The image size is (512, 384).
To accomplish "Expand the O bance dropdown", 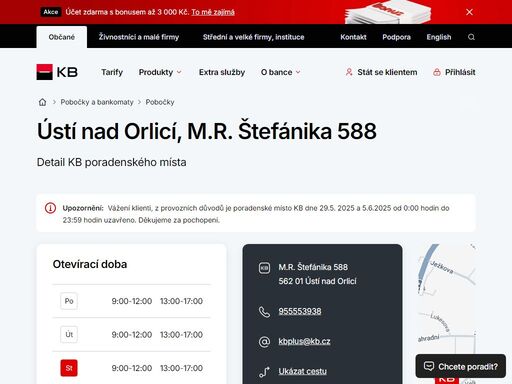I will (x=280, y=72).
